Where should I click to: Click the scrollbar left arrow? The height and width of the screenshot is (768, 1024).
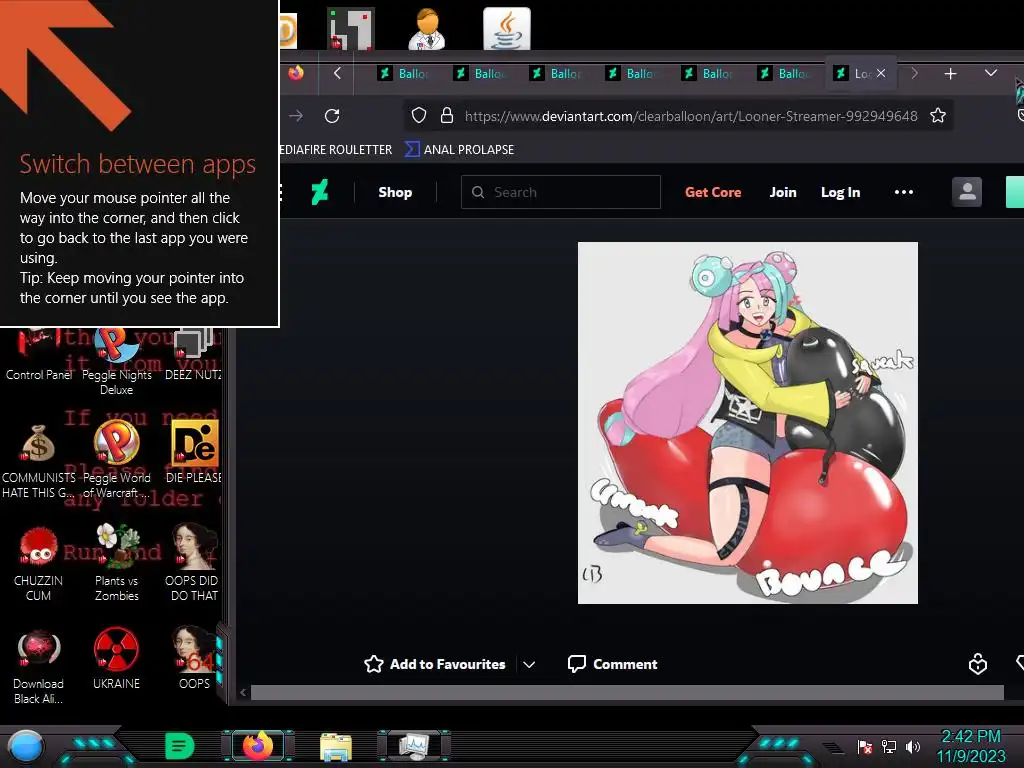[x=243, y=692]
